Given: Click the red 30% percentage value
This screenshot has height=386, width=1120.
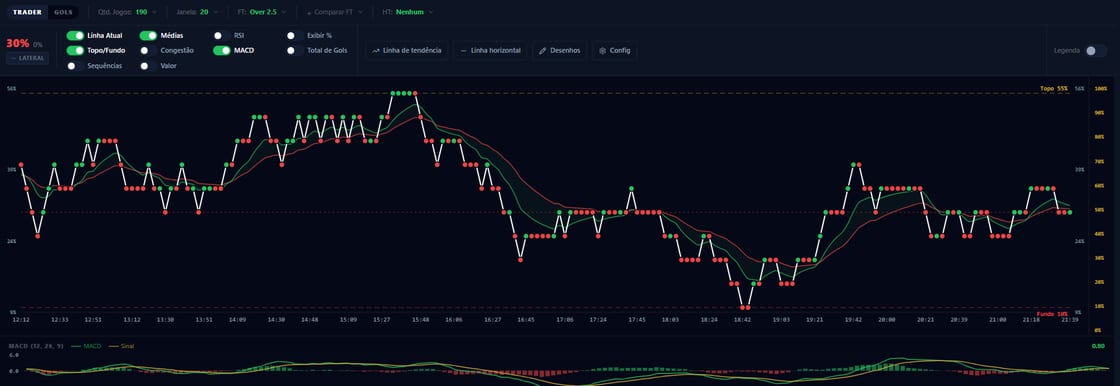Looking at the screenshot, I should pos(18,44).
